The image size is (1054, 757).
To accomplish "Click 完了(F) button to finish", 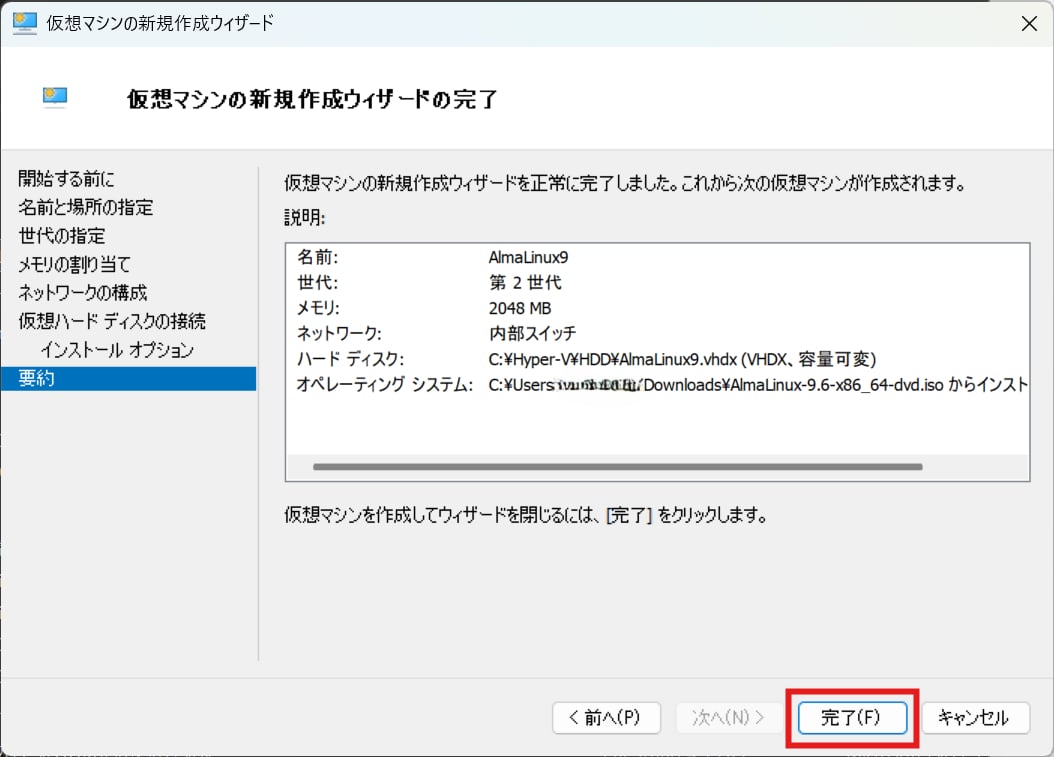I will pos(851,717).
